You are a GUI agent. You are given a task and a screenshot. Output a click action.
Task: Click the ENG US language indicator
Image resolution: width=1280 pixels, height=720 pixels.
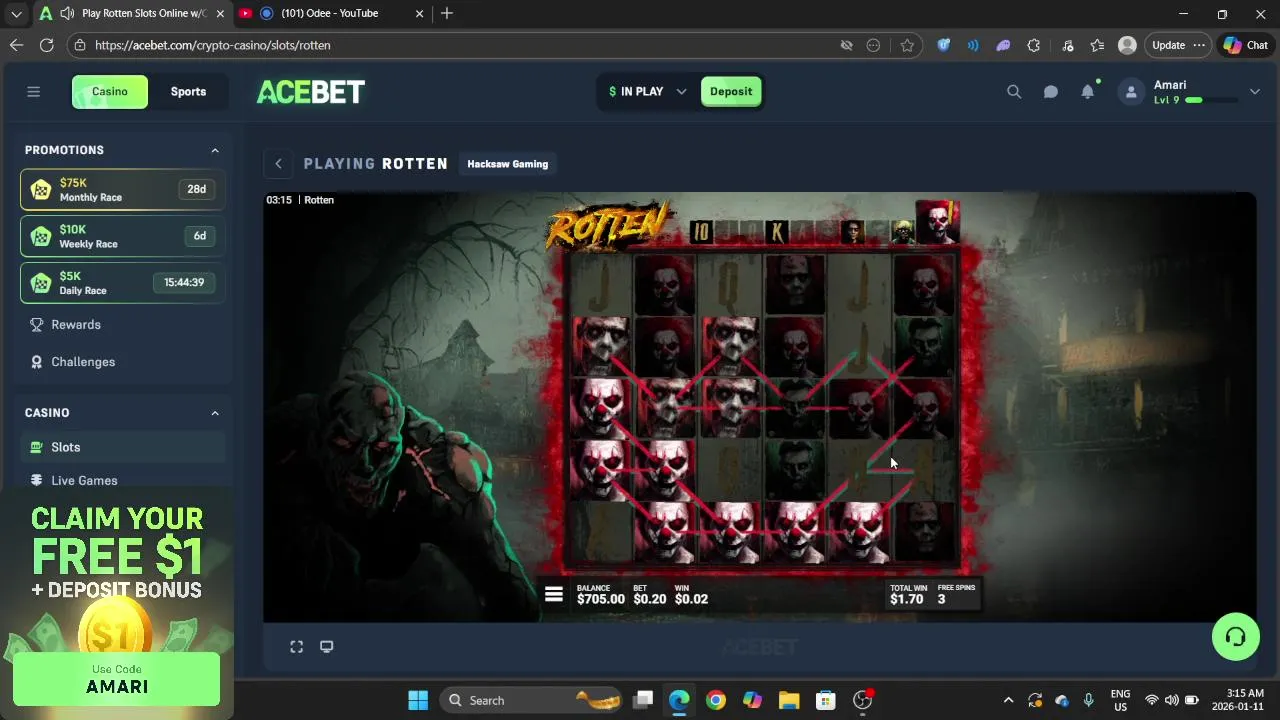[x=1120, y=700]
